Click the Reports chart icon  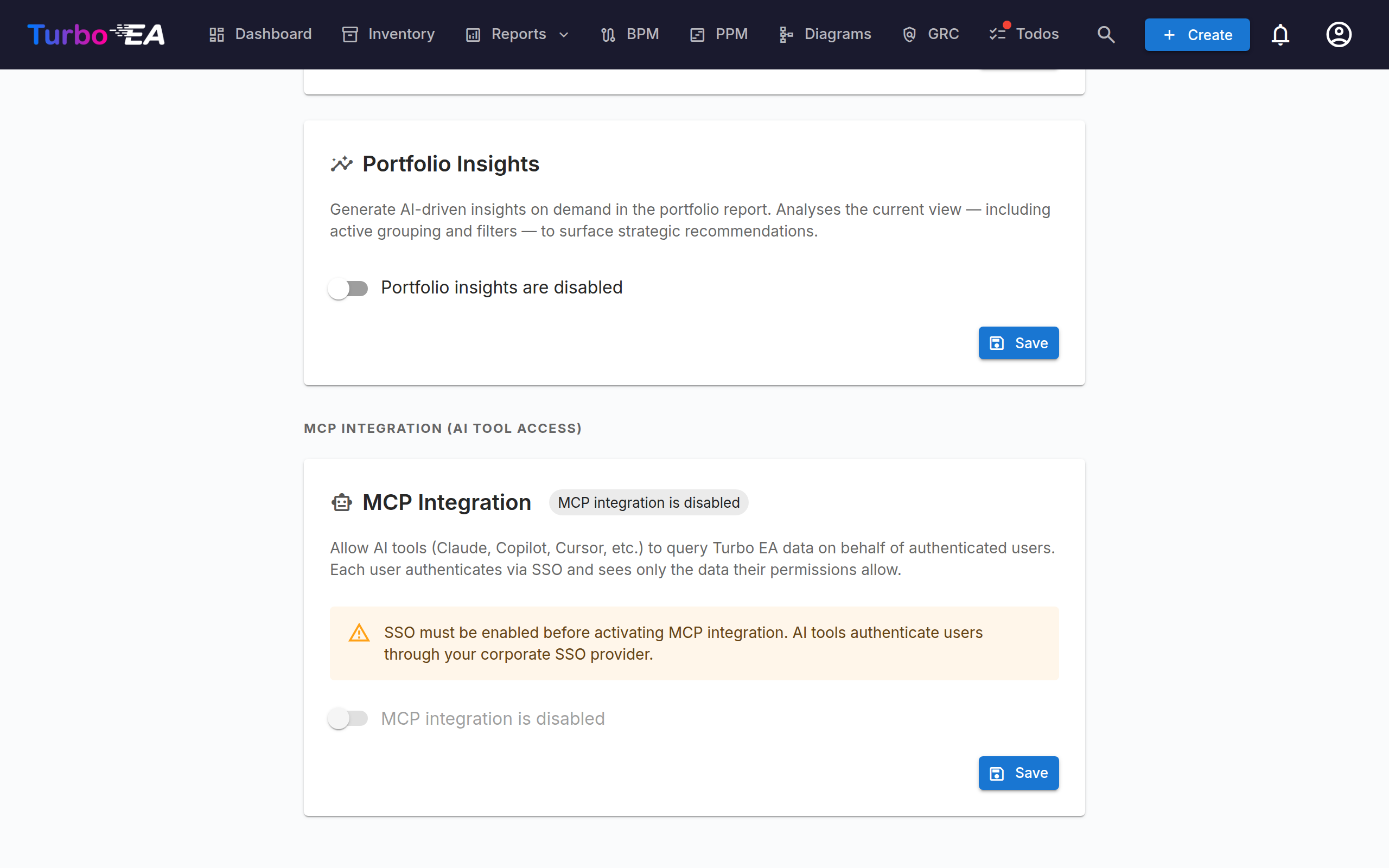click(473, 34)
